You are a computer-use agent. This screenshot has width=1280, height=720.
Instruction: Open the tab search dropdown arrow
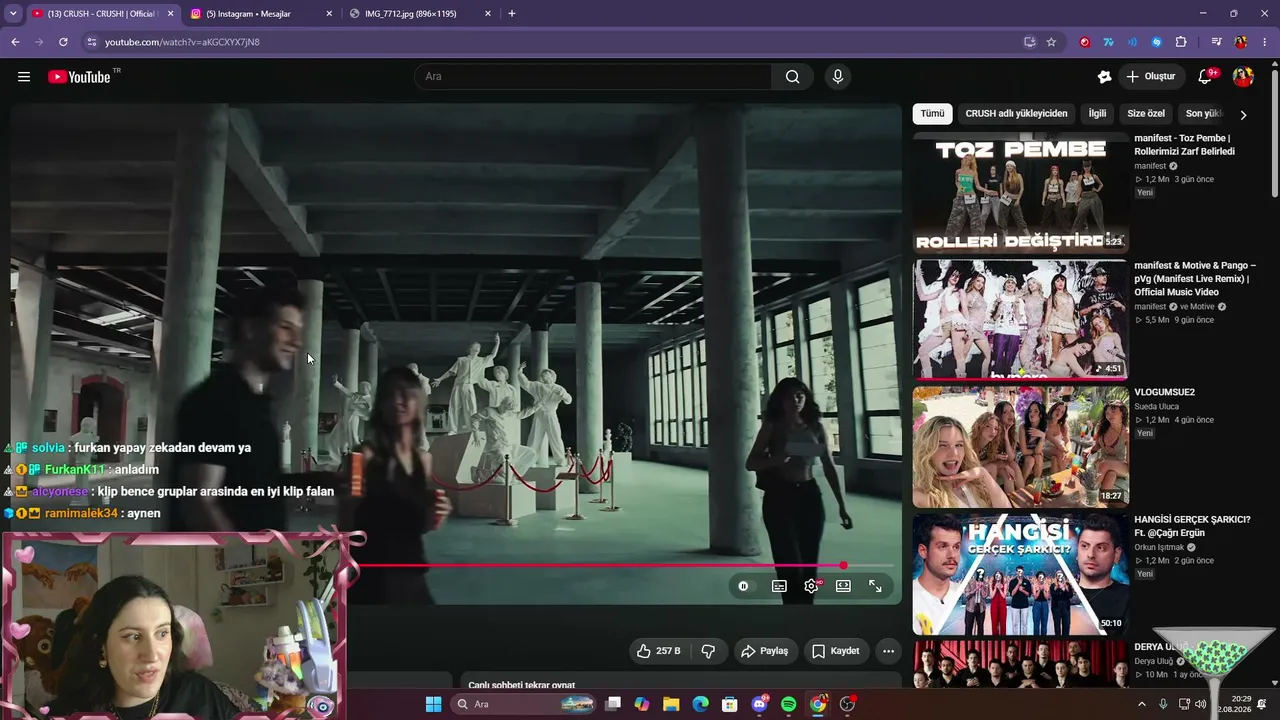[x=13, y=14]
